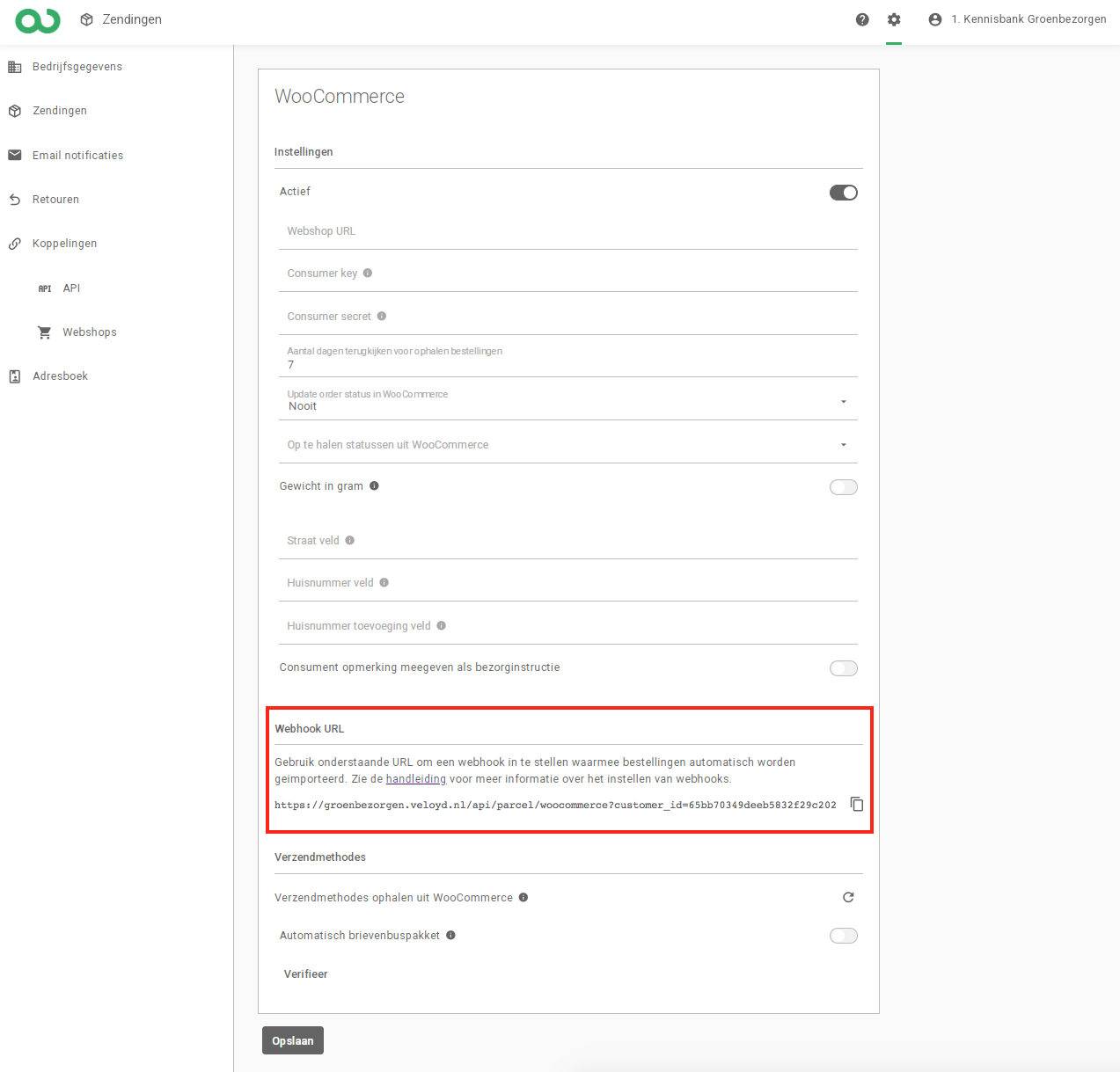
Task: Click the info icon beside Consumer key
Action: [x=368, y=273]
